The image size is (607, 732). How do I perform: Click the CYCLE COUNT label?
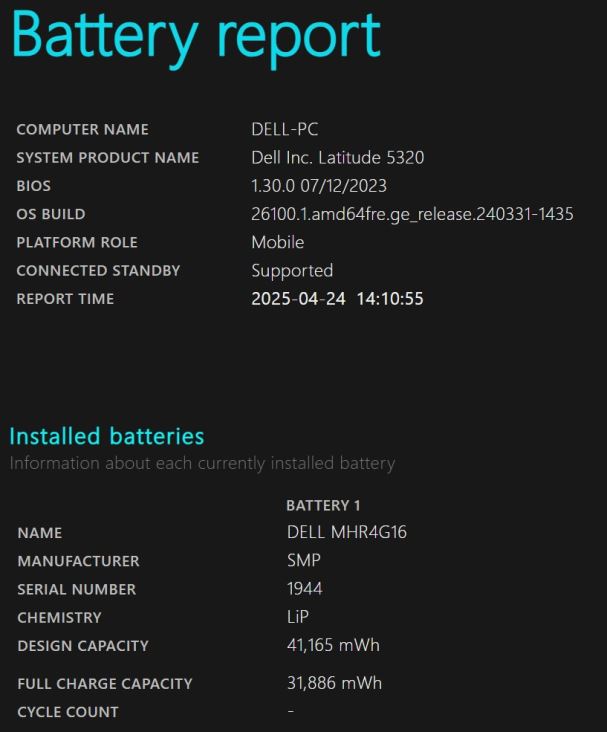coord(68,712)
